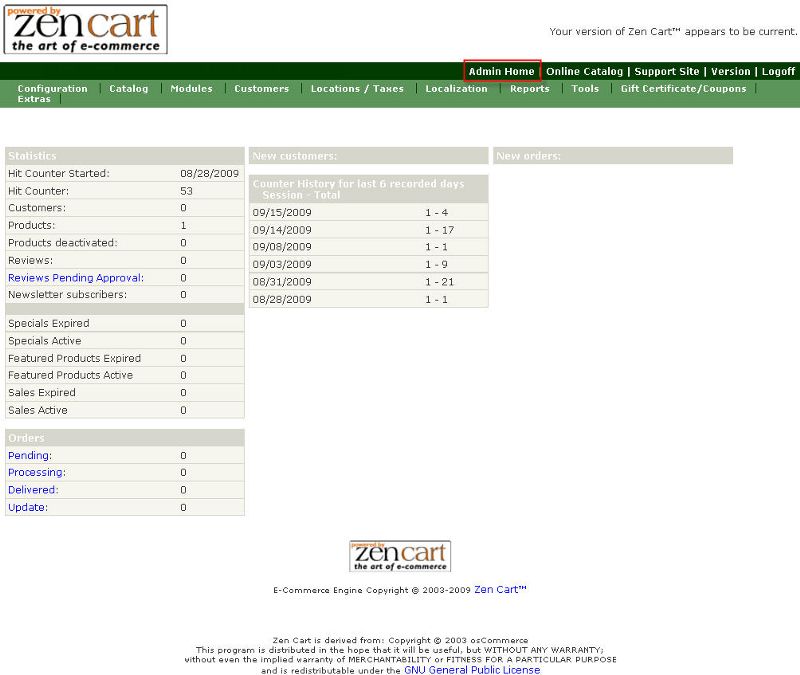Expand the Locations / Taxes menu
Image resolution: width=800 pixels, height=675 pixels.
357,89
